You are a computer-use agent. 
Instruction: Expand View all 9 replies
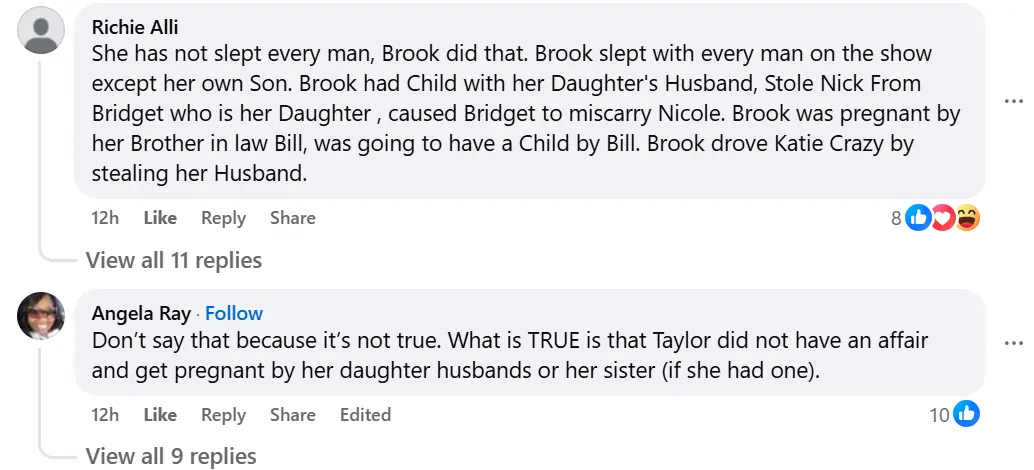click(171, 457)
